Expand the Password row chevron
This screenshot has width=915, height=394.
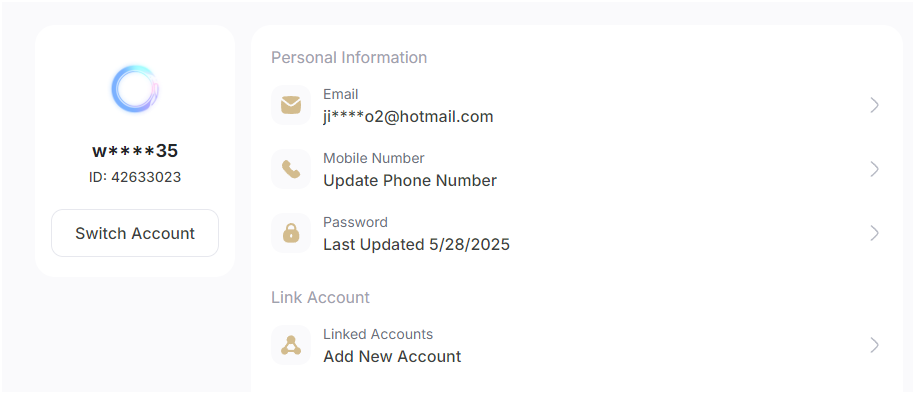(x=874, y=233)
